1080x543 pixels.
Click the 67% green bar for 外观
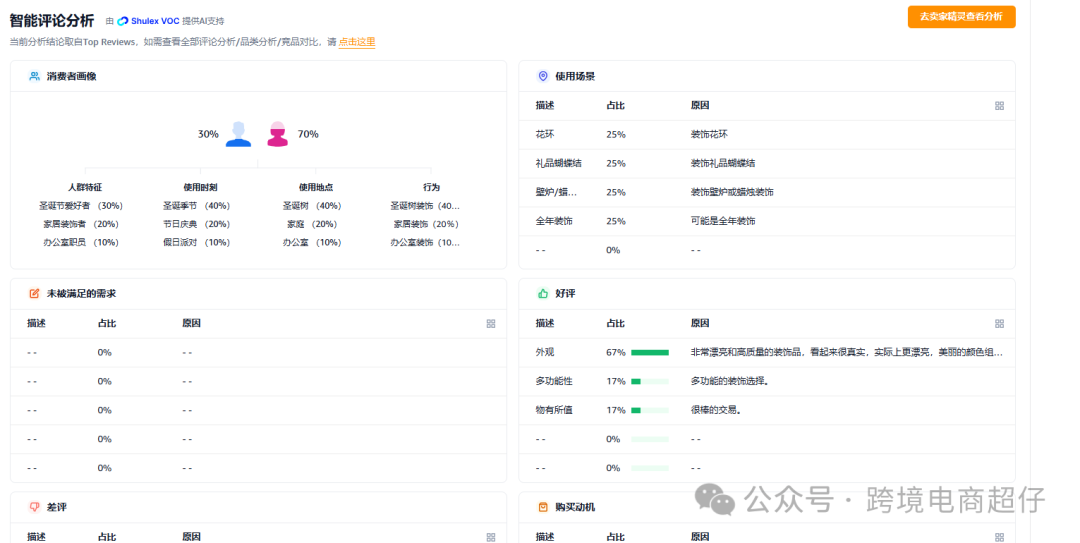649,352
